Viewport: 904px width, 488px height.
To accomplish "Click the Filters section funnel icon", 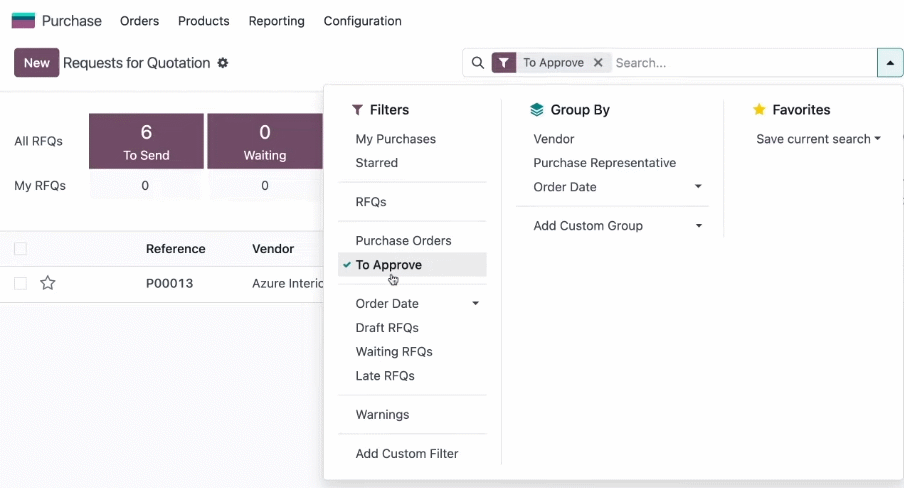I will [357, 110].
